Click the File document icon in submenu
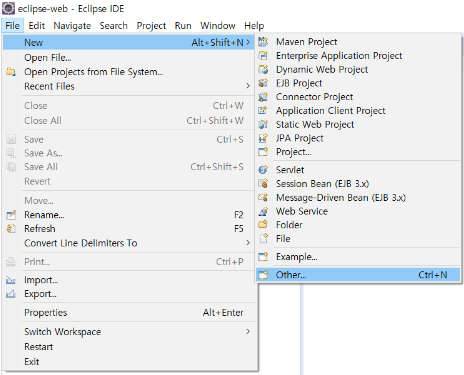 [264, 238]
